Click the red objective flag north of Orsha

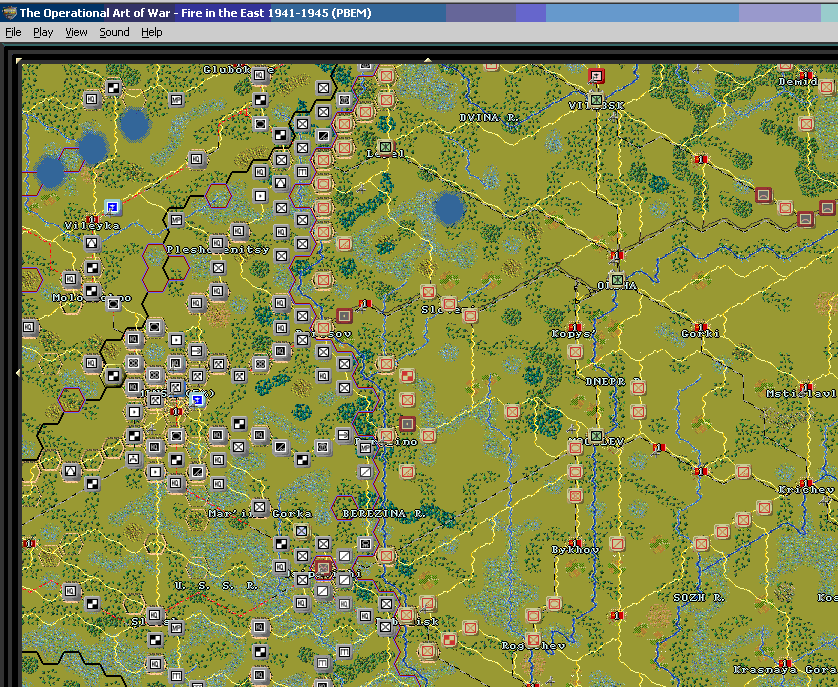(617, 255)
